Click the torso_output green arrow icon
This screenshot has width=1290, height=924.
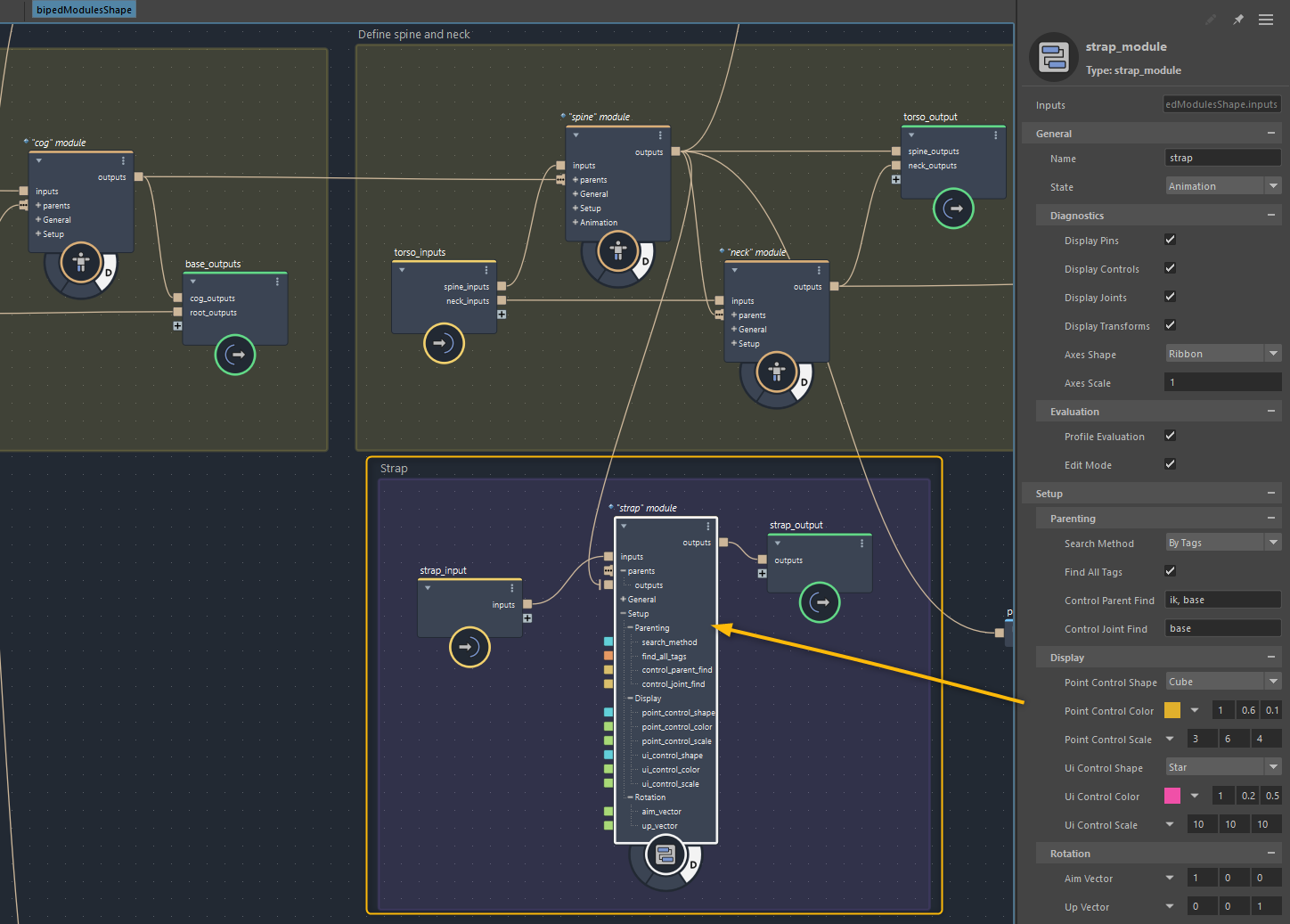point(953,209)
